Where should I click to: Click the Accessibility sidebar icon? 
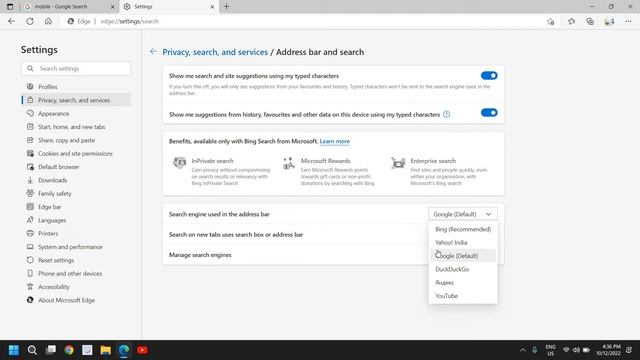pos(30,287)
